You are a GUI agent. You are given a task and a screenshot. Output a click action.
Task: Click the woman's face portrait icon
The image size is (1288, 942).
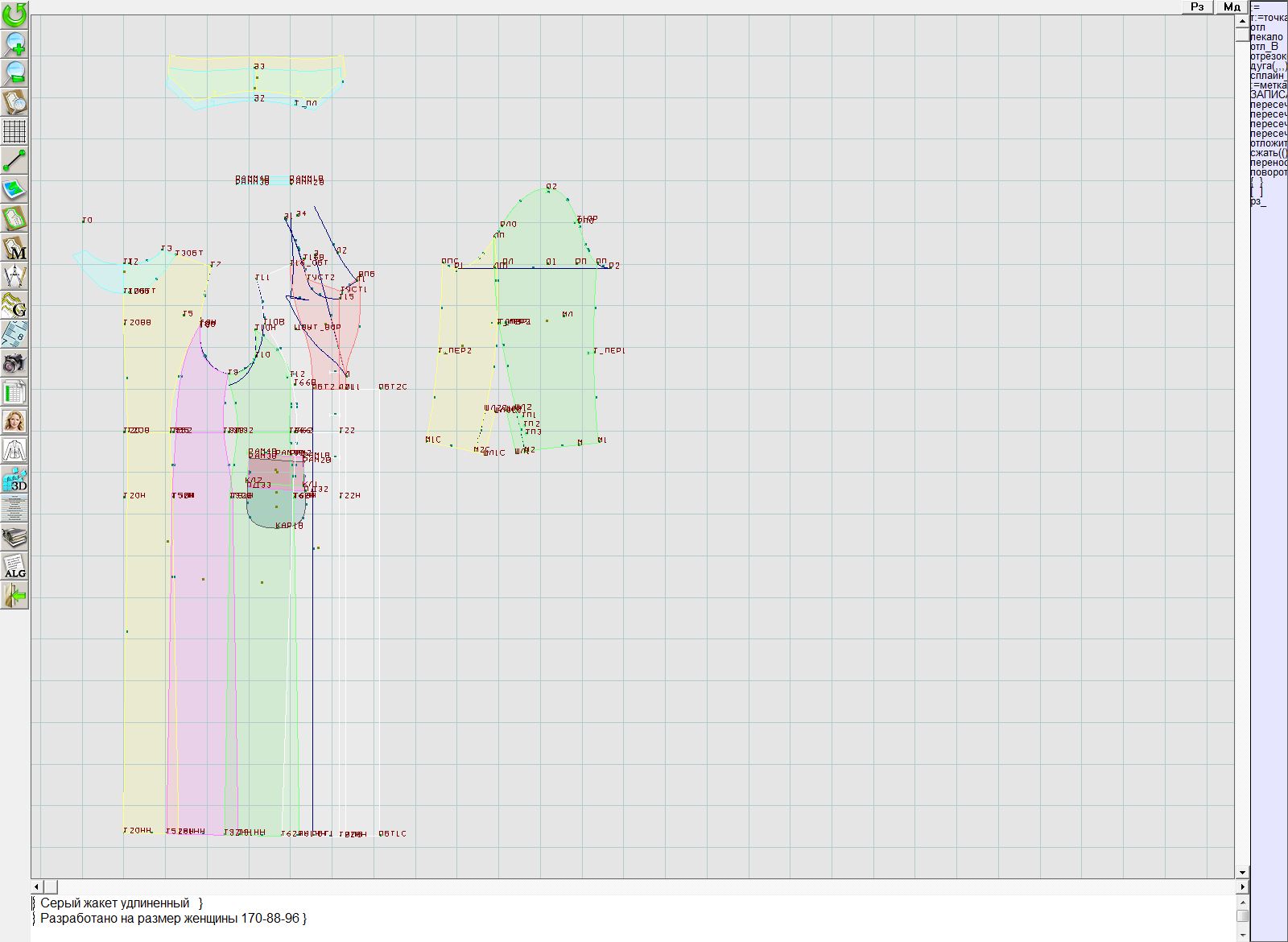pyautogui.click(x=14, y=421)
